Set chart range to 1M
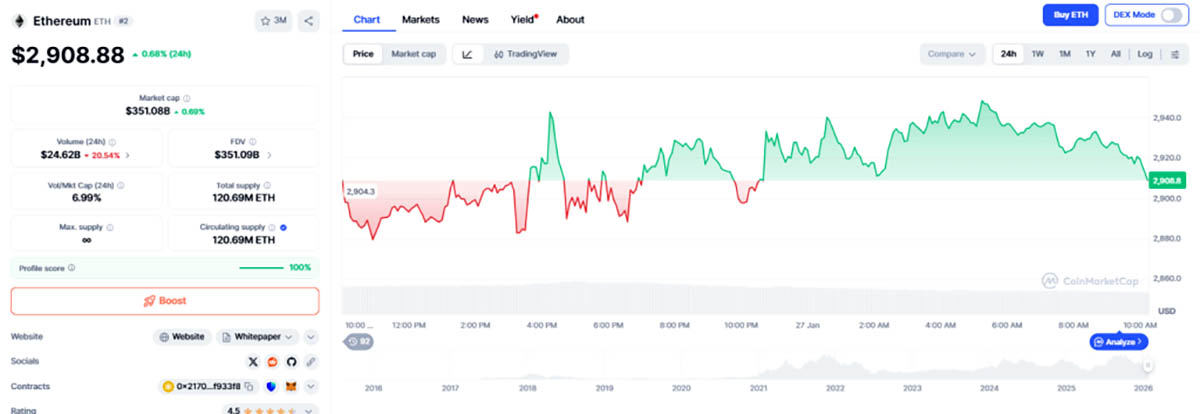The height and width of the screenshot is (414, 1200). point(1064,54)
